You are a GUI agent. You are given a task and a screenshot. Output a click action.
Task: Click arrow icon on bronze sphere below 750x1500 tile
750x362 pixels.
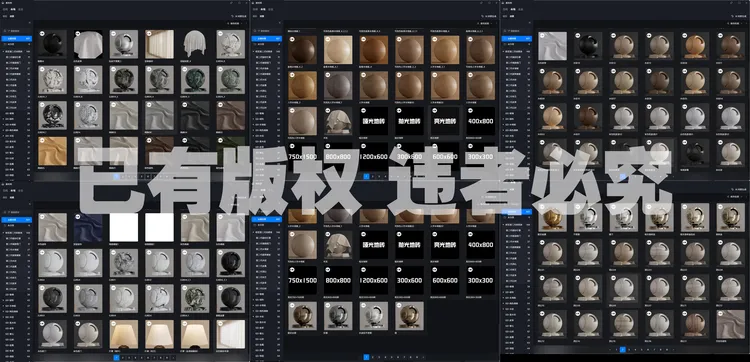pos(291,305)
